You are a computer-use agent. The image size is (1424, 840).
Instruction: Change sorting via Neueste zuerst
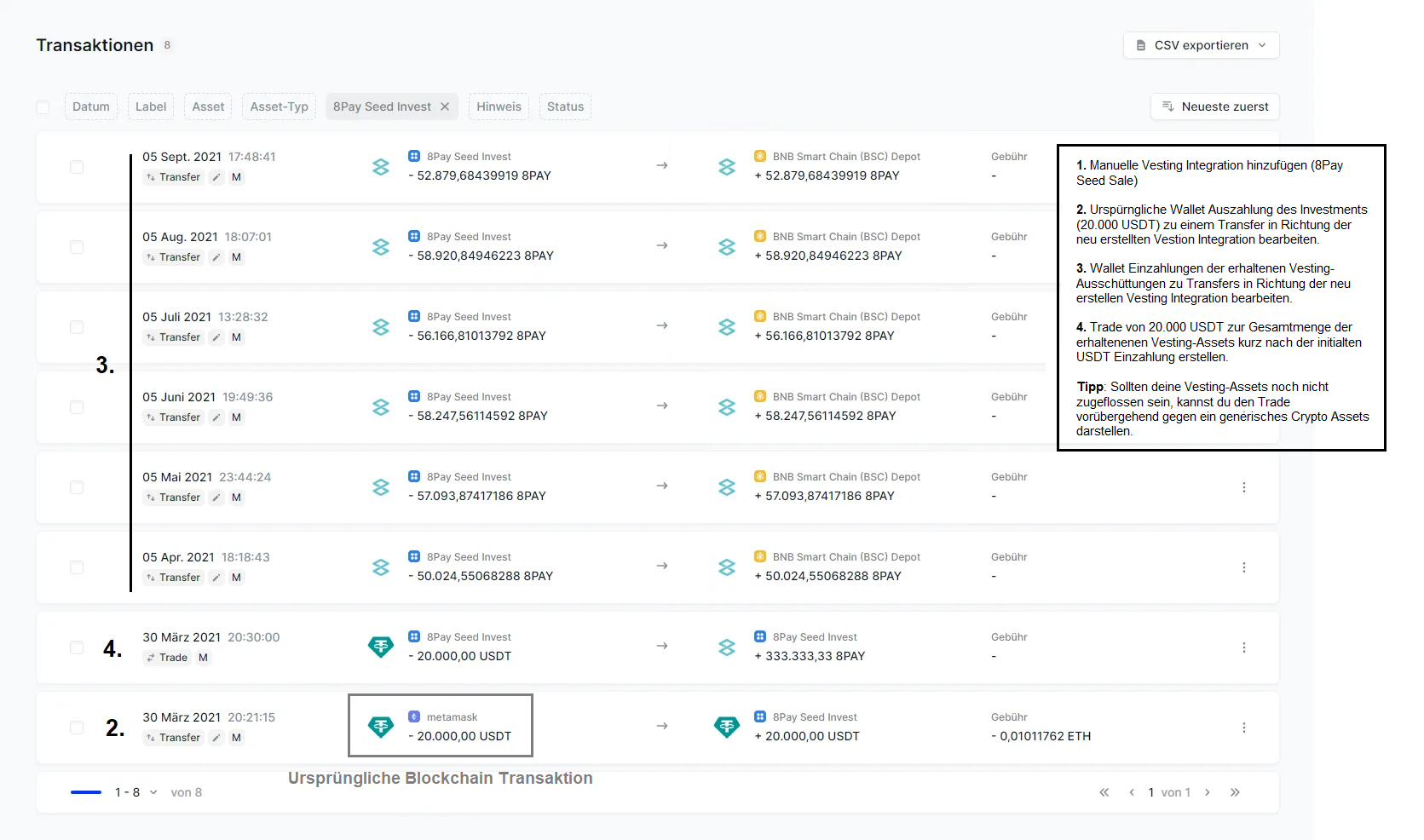tap(1214, 106)
